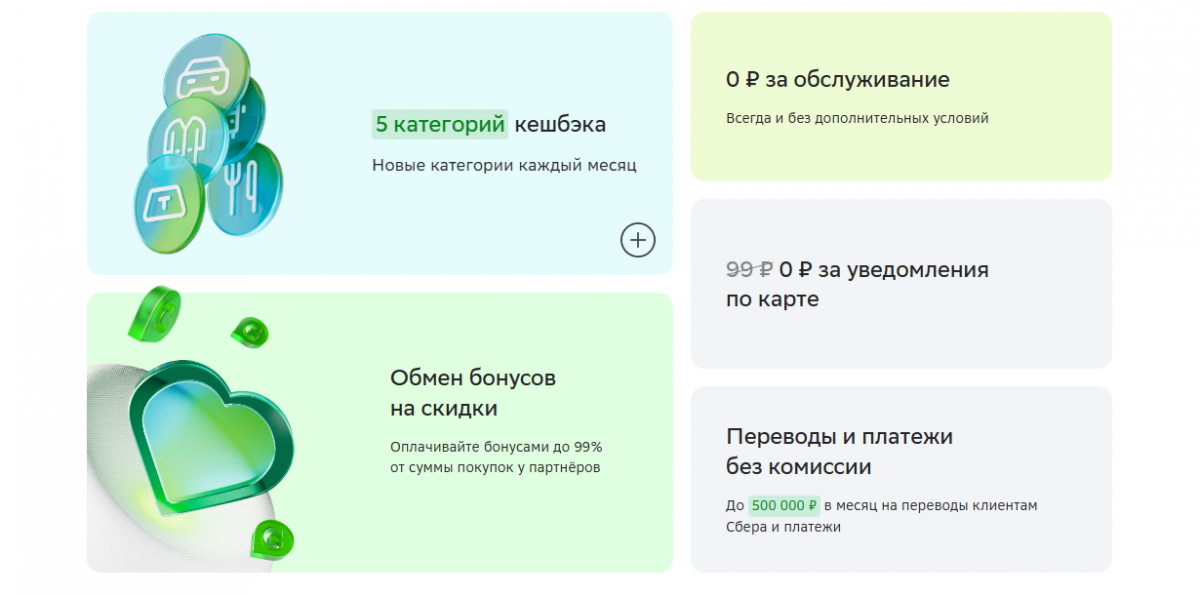Click 'кешбэка' heading word
This screenshot has width=1200, height=596.
560,125
